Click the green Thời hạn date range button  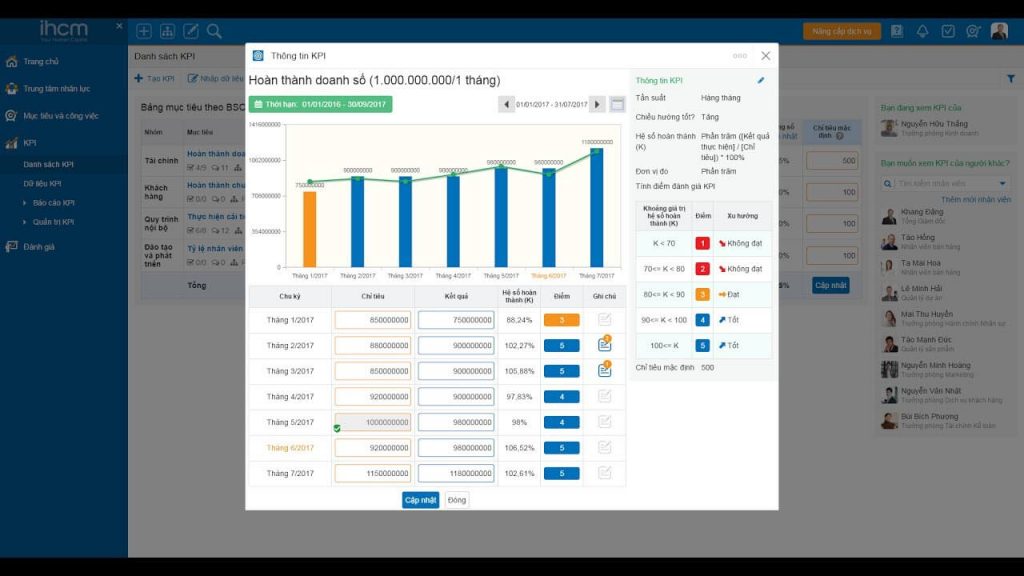[x=321, y=104]
